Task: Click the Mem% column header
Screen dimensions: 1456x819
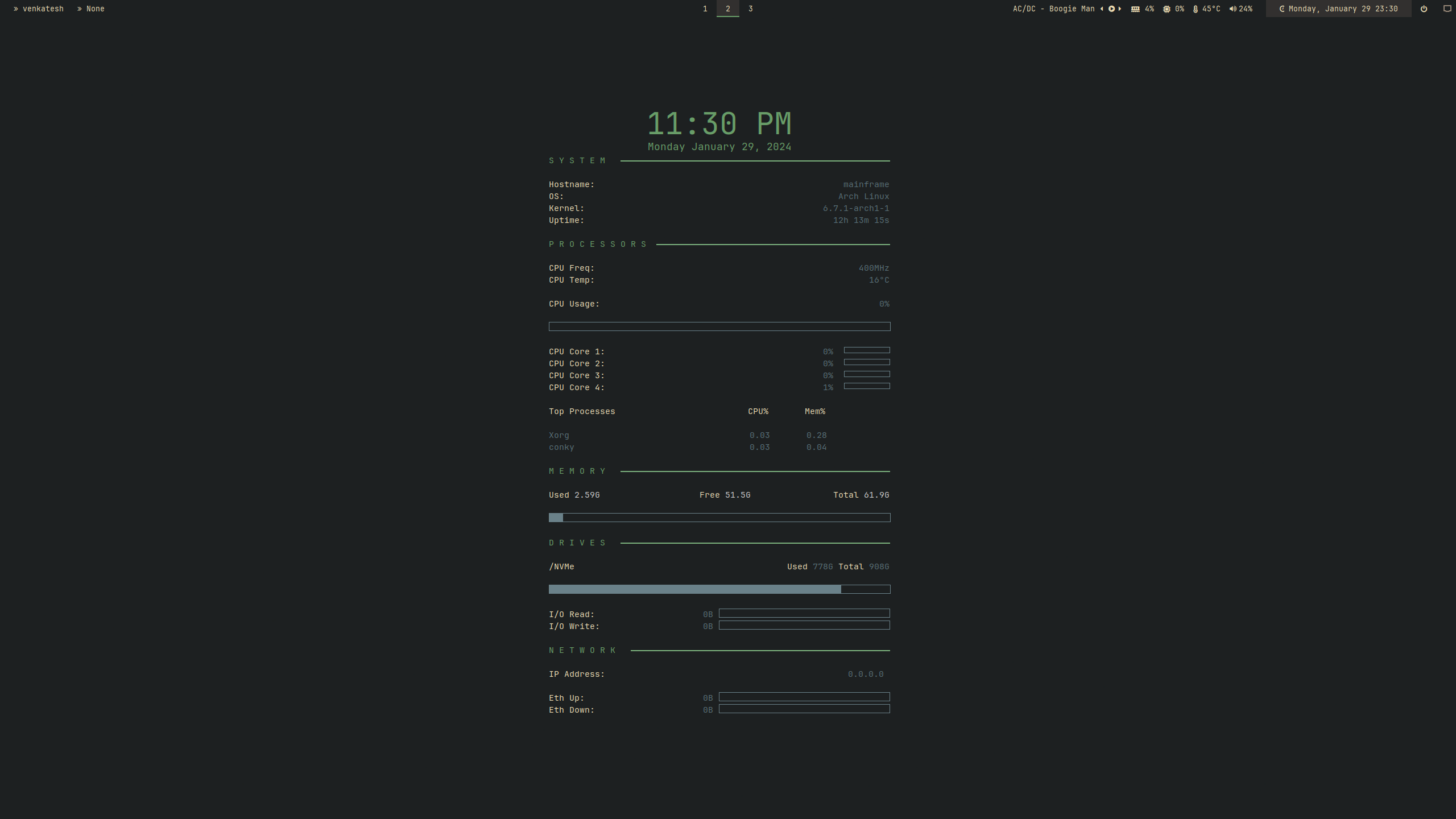Action: (815, 411)
